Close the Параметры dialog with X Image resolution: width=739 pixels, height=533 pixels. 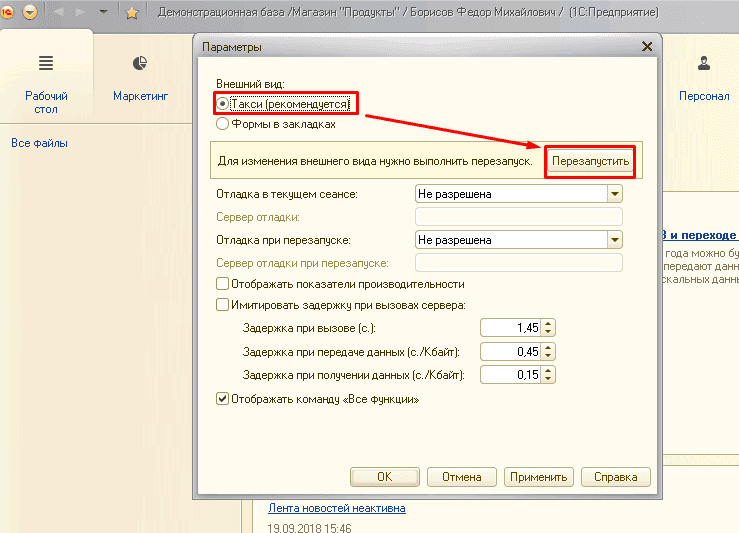[647, 46]
